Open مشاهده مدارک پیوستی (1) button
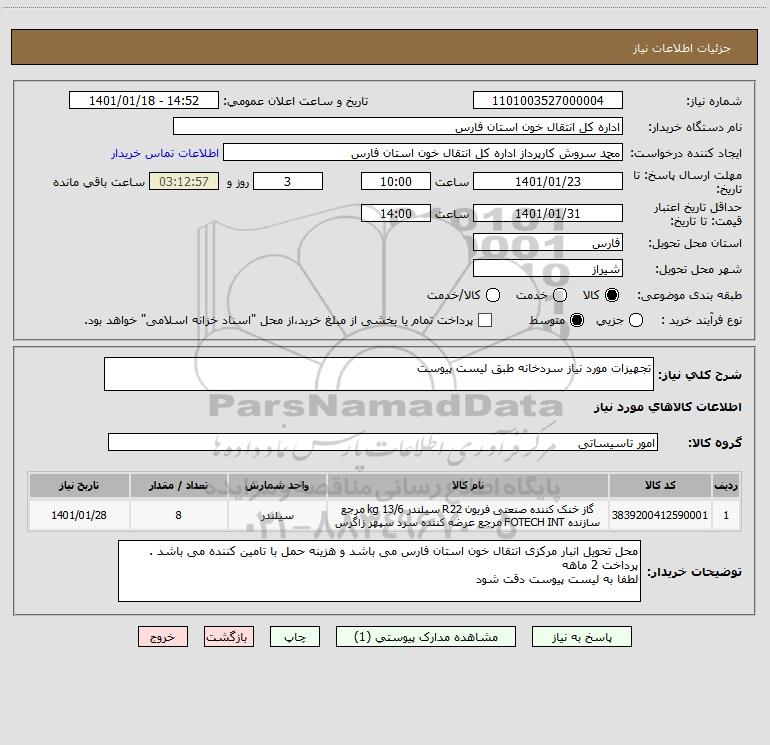The width and height of the screenshot is (770, 745). (x=426, y=637)
